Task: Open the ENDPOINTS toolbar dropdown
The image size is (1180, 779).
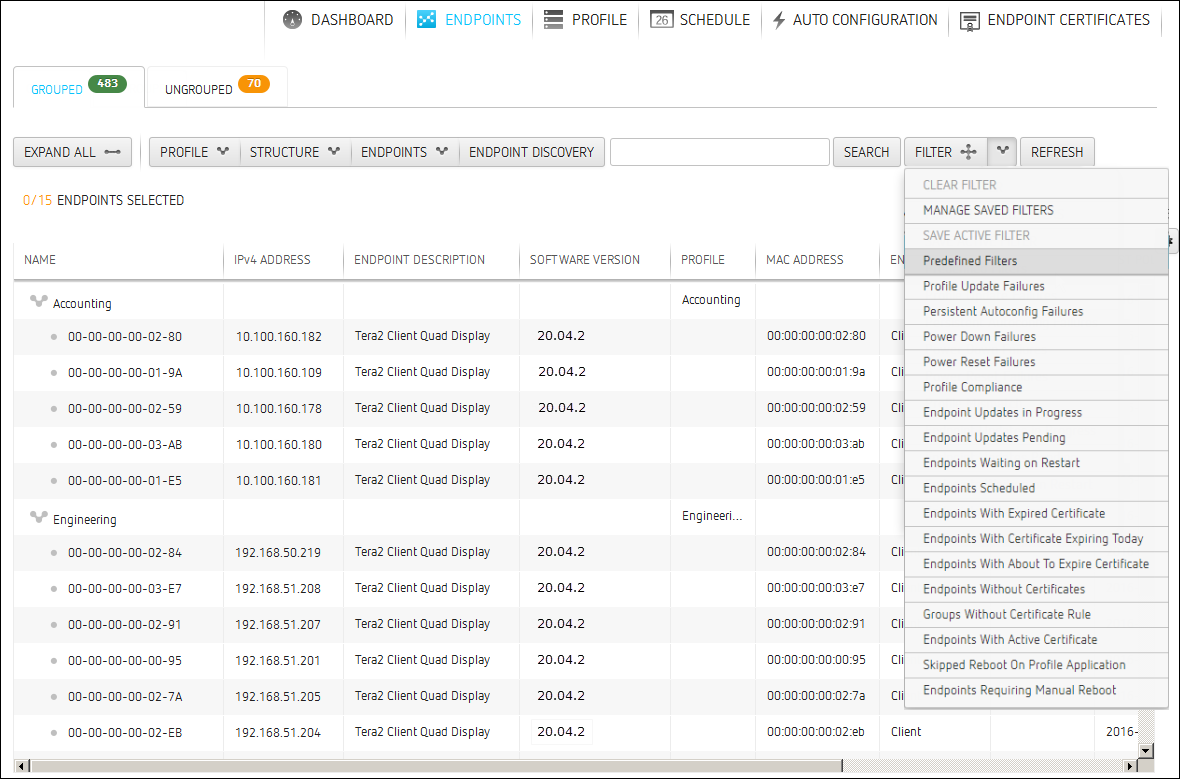Action: point(404,152)
